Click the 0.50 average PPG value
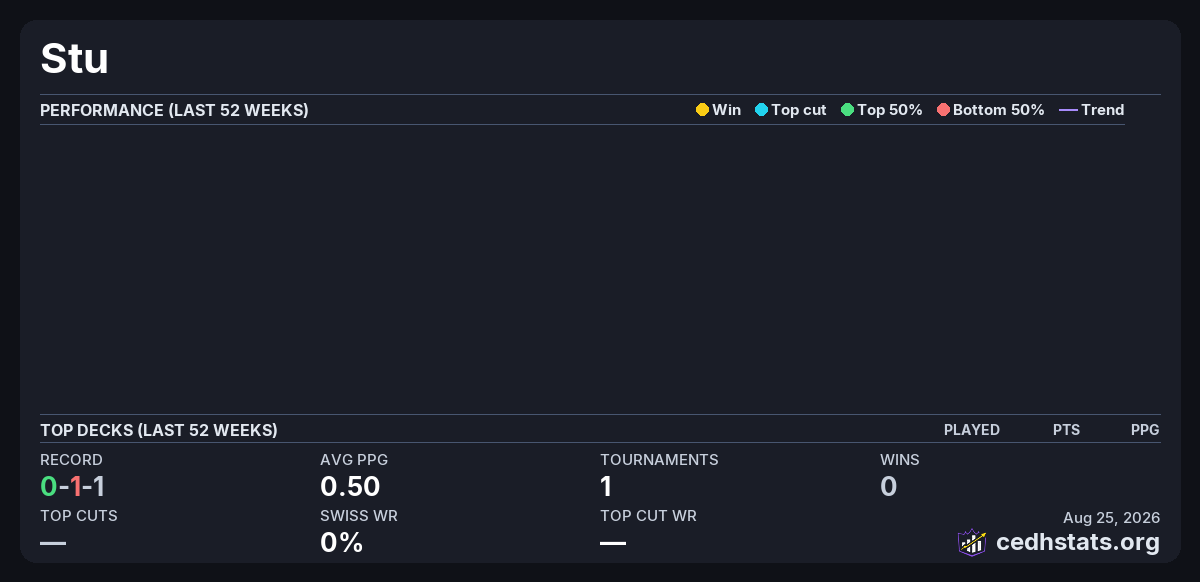This screenshot has height=582, width=1200. tap(350, 487)
